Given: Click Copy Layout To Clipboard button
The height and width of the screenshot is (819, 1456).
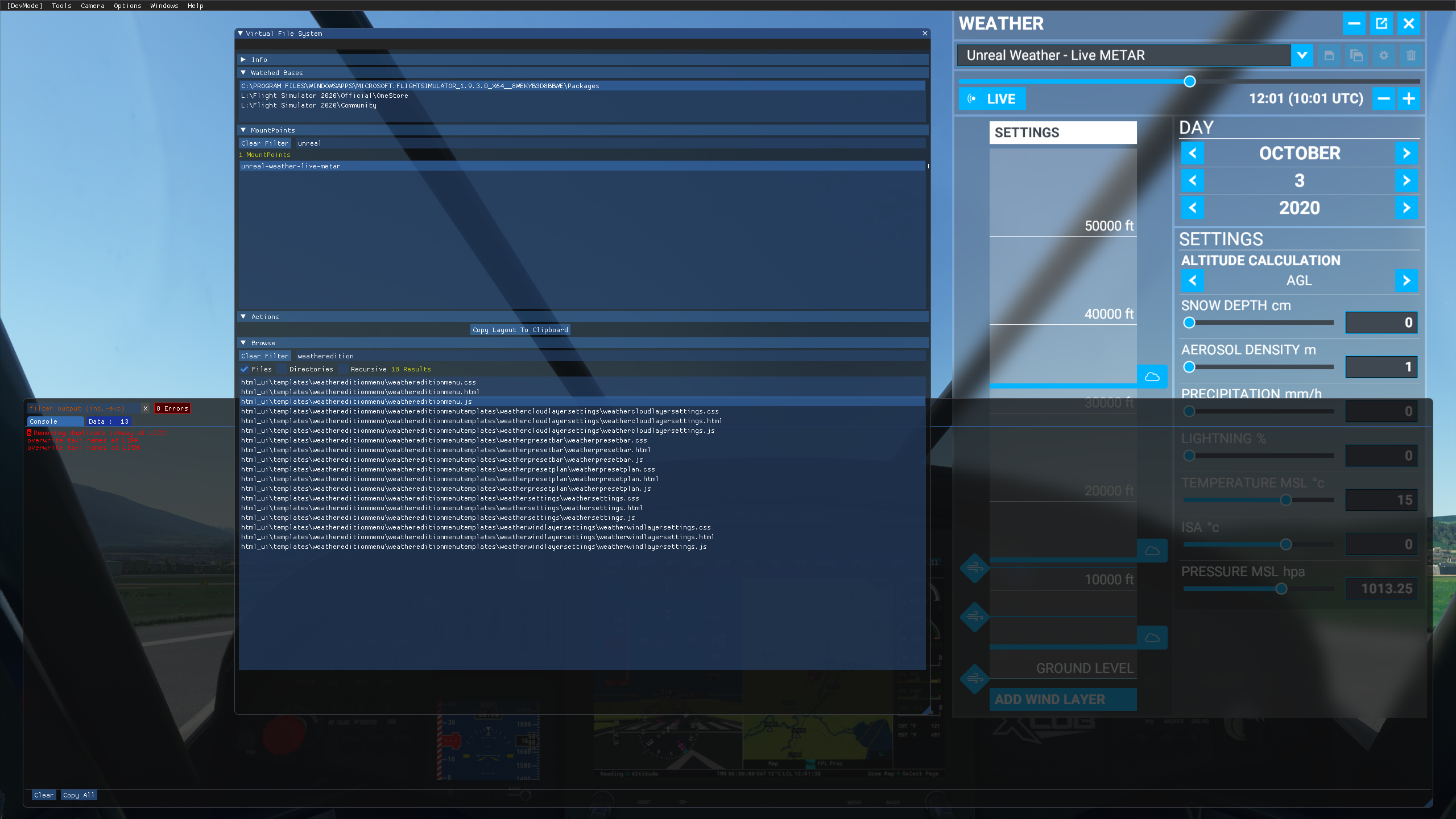Looking at the screenshot, I should 520,330.
